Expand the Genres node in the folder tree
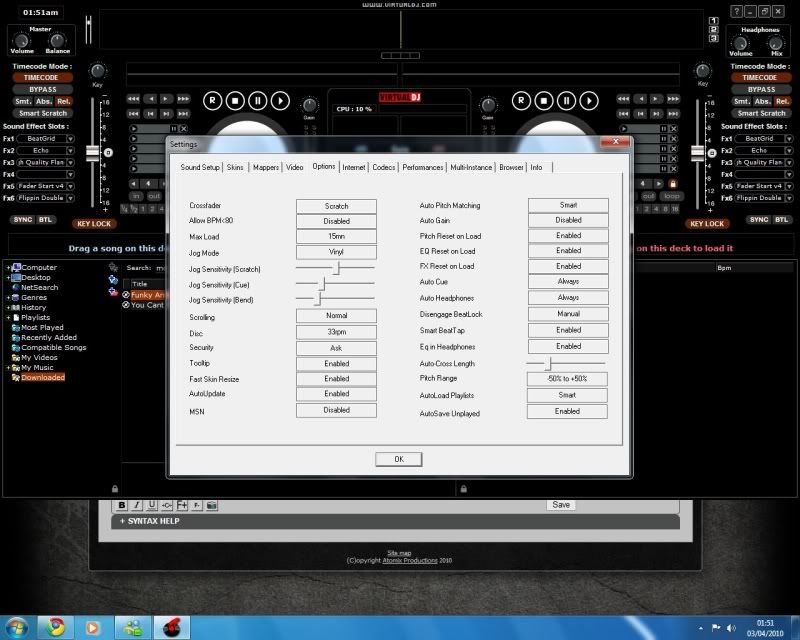800x640 pixels. coord(8,298)
